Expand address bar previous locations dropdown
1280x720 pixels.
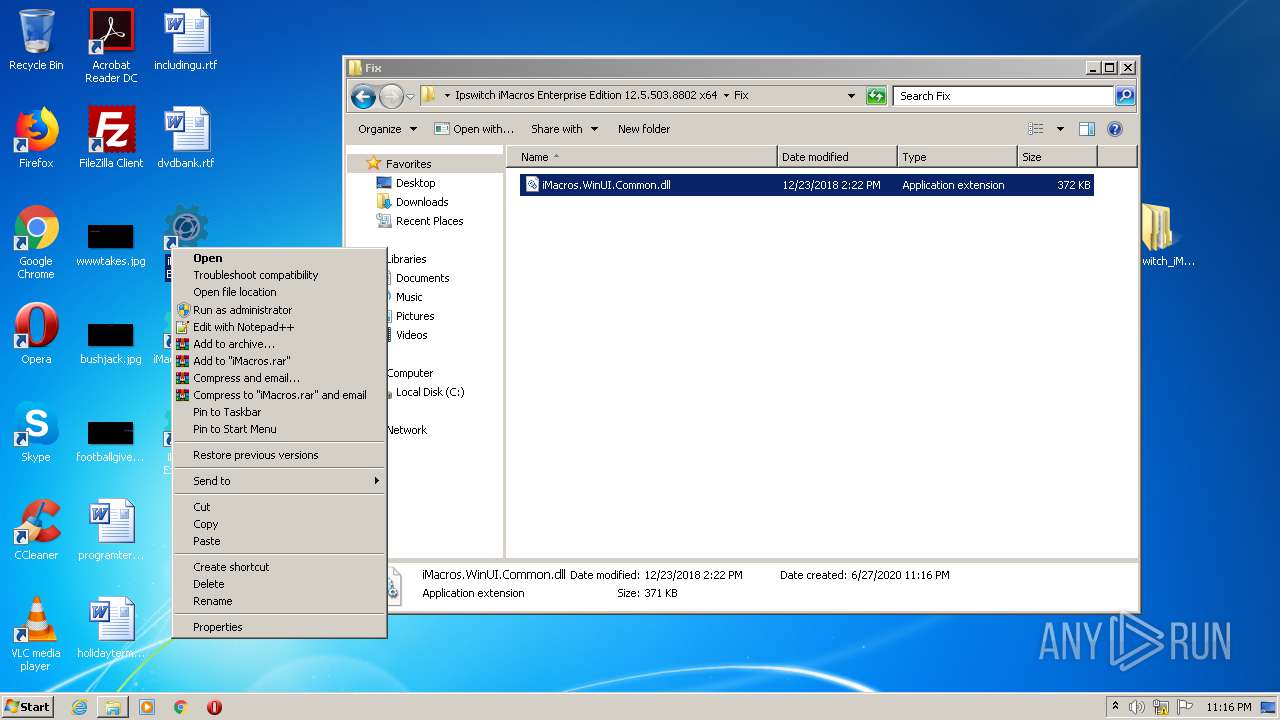click(x=851, y=96)
